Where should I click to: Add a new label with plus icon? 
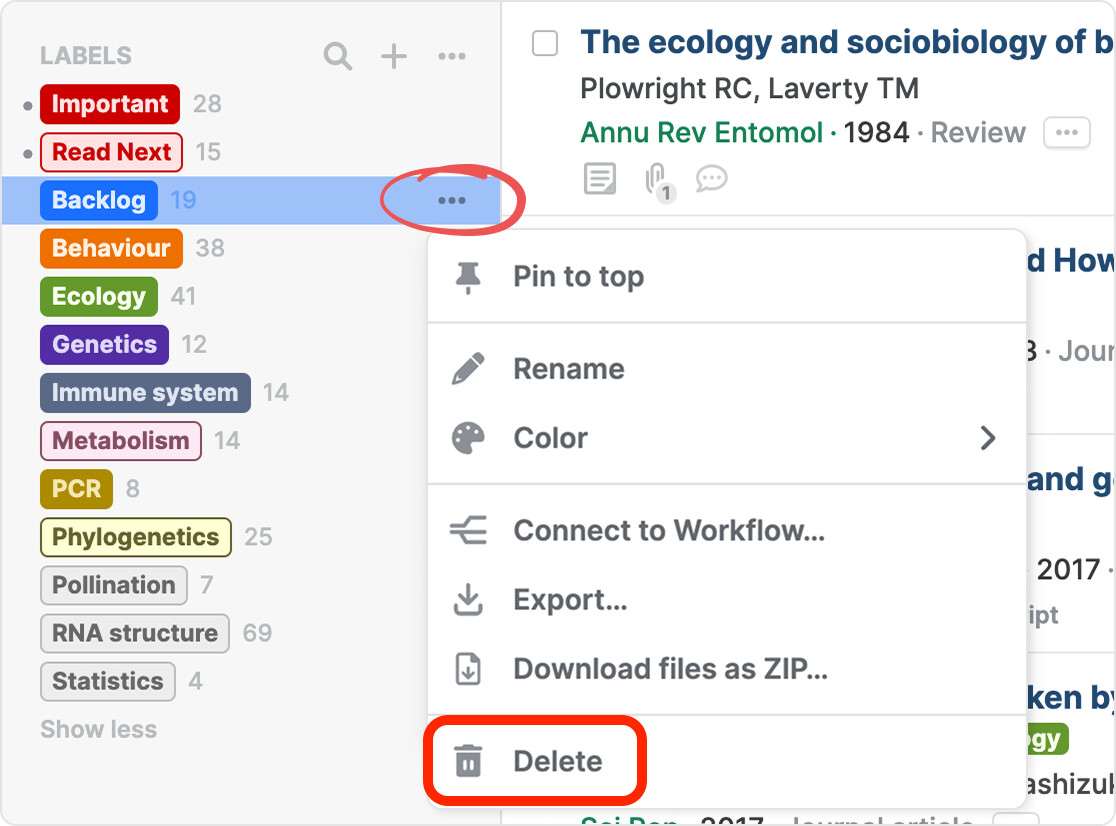coord(394,56)
